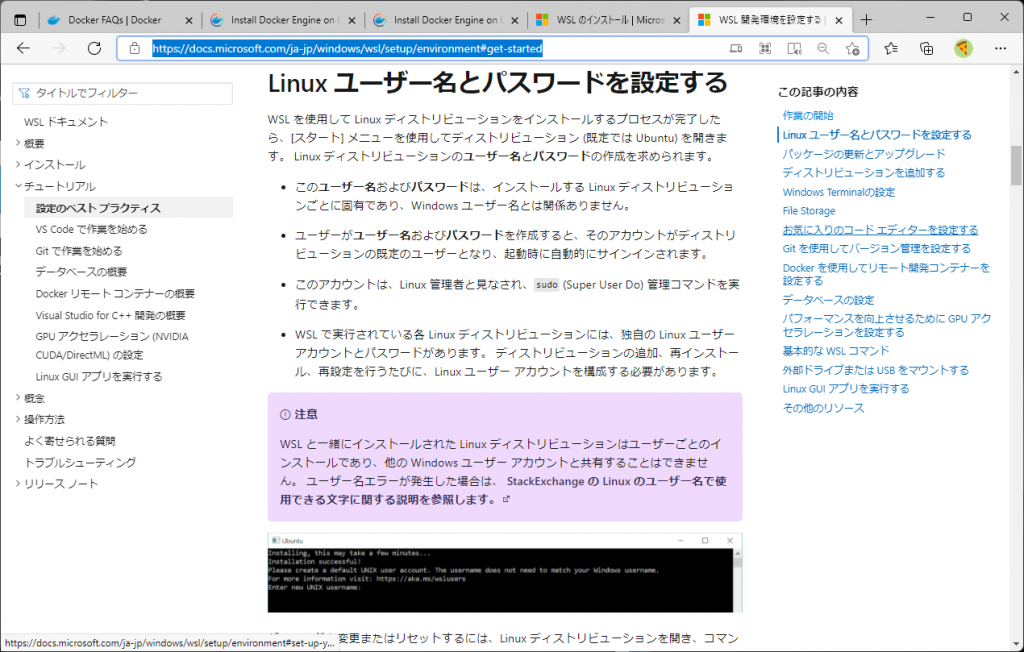Click the scrollbar down arrow

click(x=1016, y=644)
